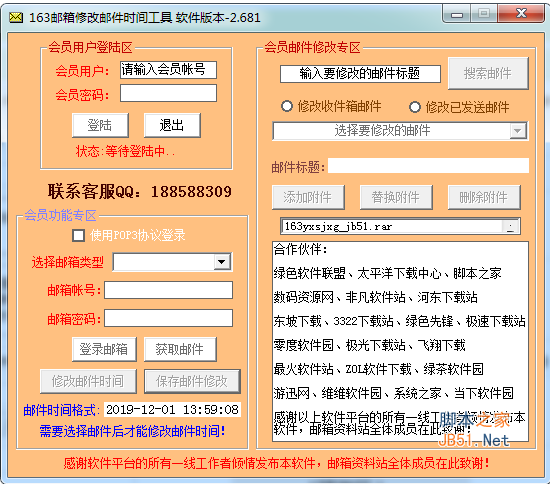Click the 零度软件园 partner line
This screenshot has height=484, width=550.
point(370,345)
